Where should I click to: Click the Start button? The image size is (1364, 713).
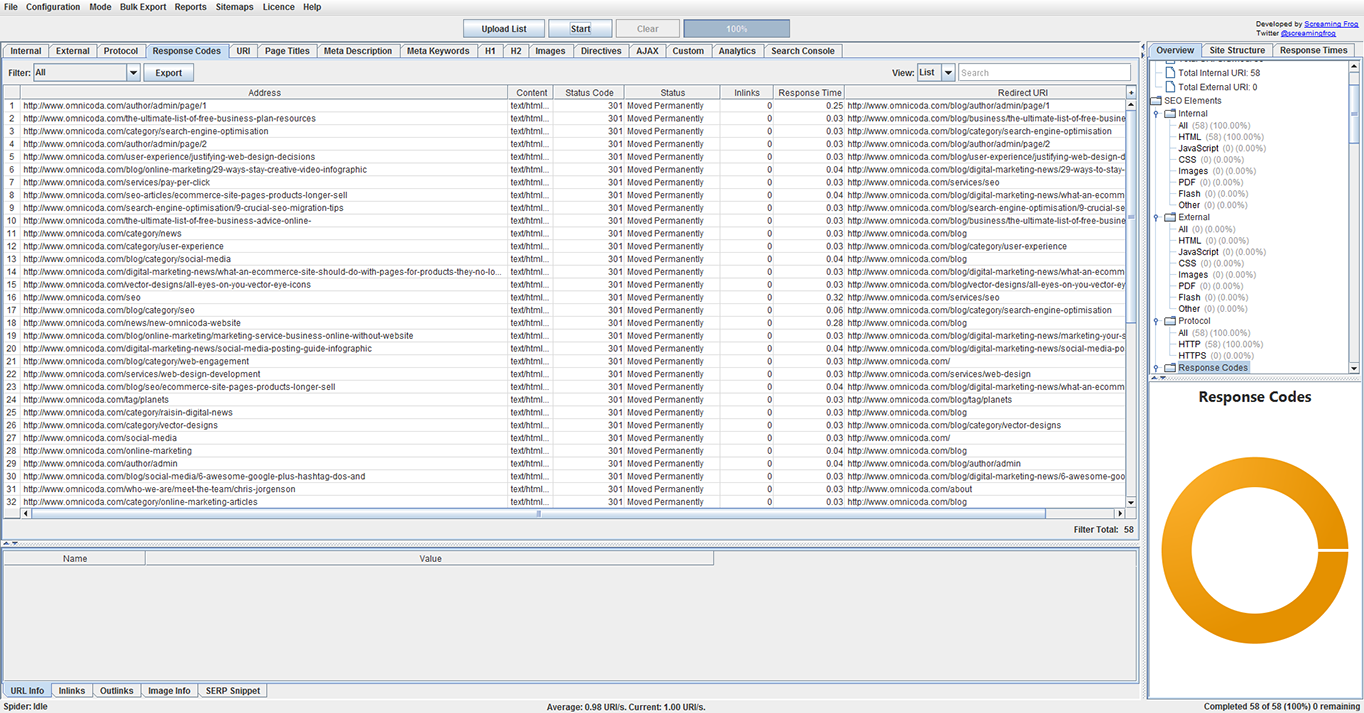pos(580,29)
